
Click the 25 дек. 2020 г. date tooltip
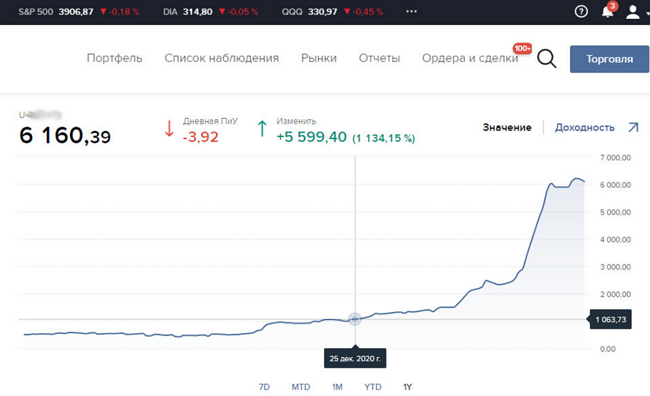click(355, 358)
